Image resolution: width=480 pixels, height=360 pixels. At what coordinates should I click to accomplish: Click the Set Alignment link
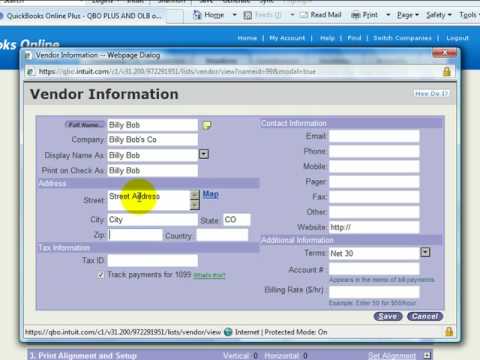tap(392, 356)
